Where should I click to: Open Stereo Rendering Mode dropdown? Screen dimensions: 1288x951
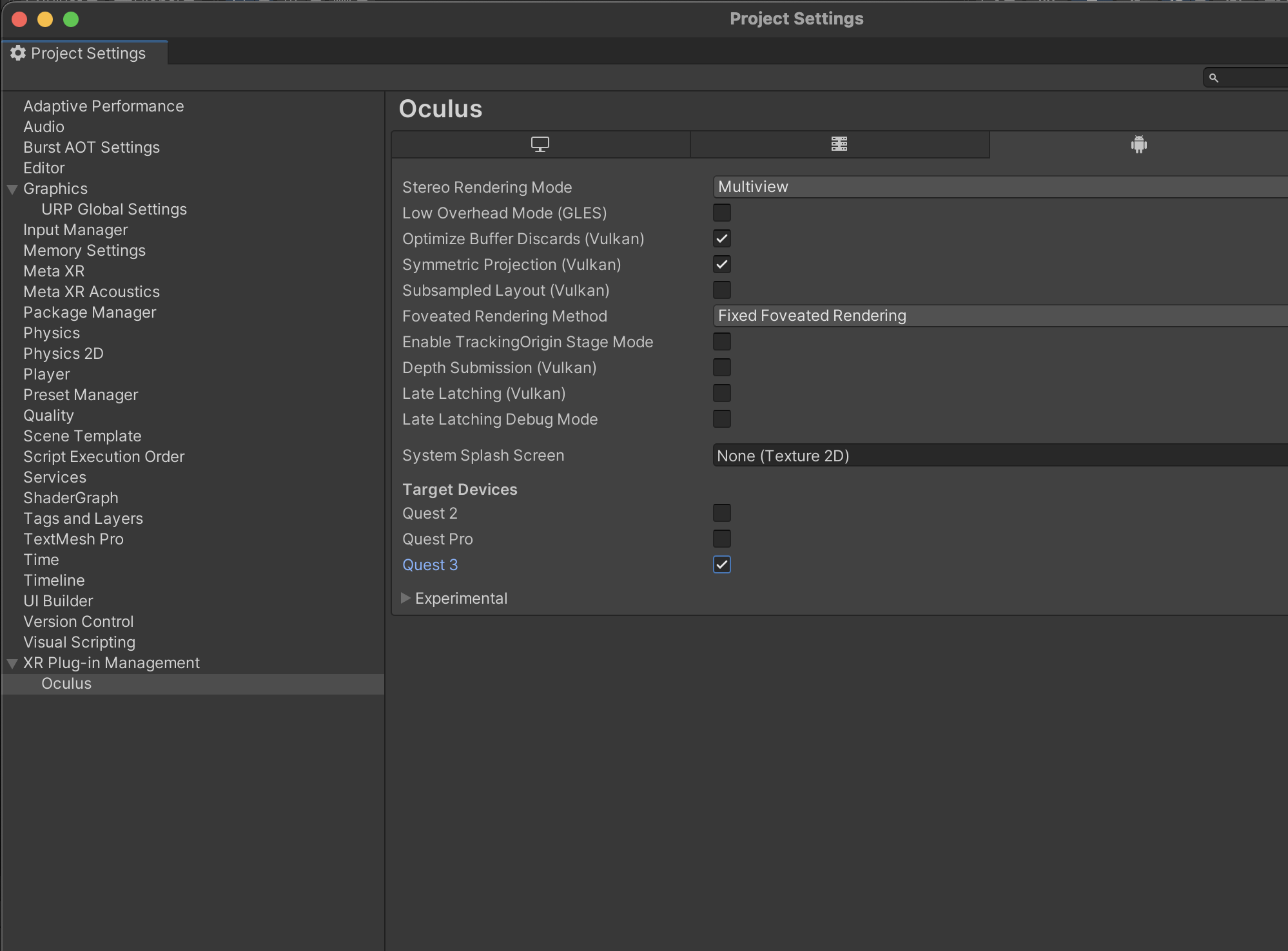[x=999, y=187]
